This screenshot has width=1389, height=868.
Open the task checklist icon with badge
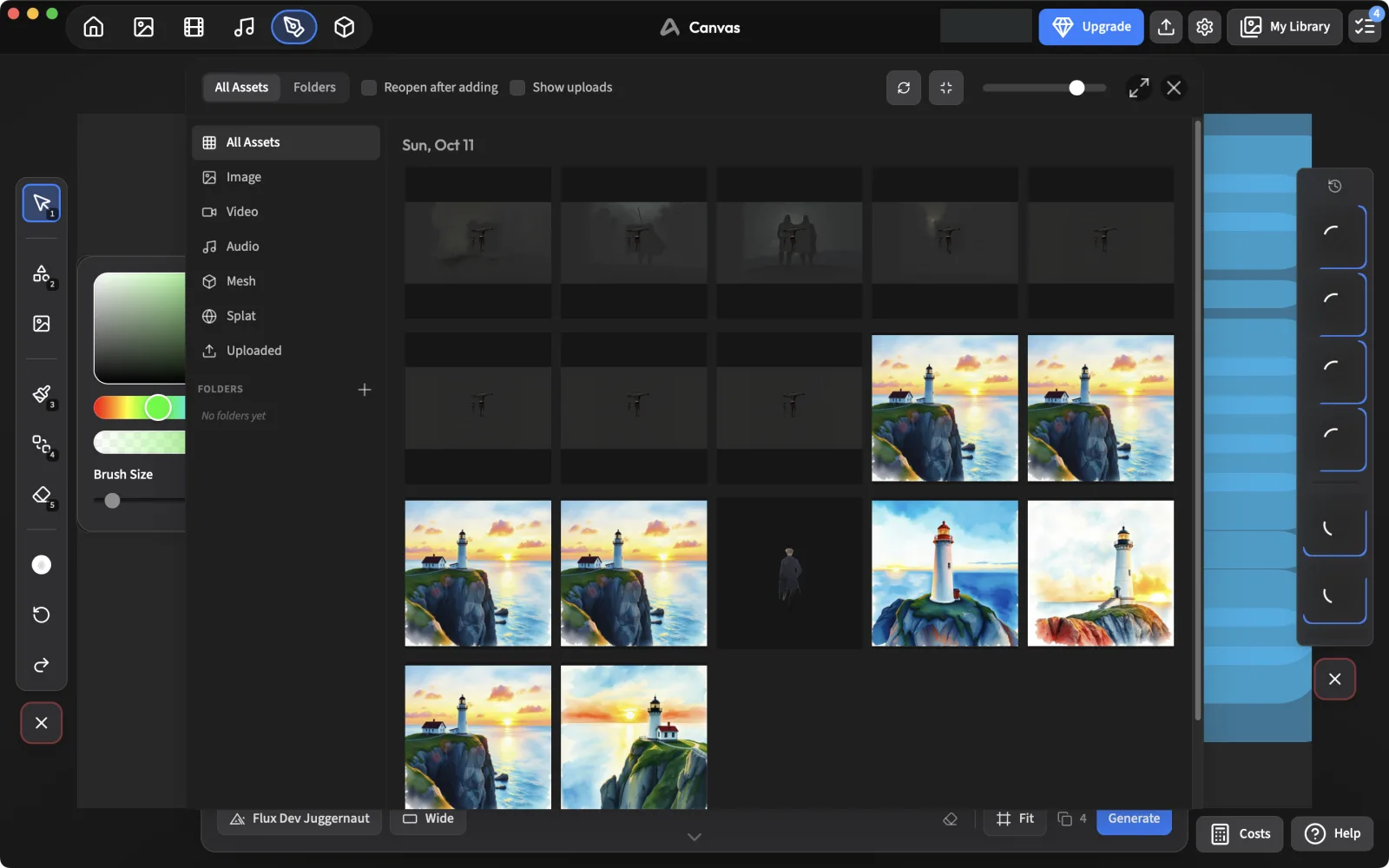pos(1366,27)
